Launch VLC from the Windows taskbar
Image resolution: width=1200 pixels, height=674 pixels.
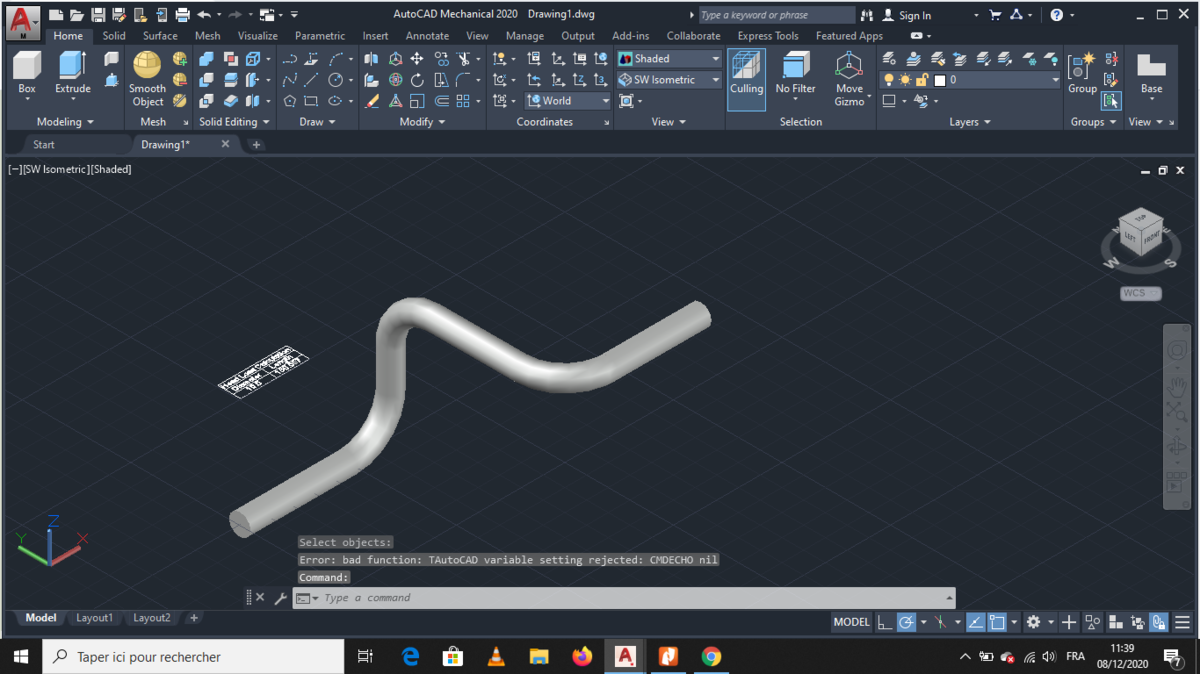496,657
